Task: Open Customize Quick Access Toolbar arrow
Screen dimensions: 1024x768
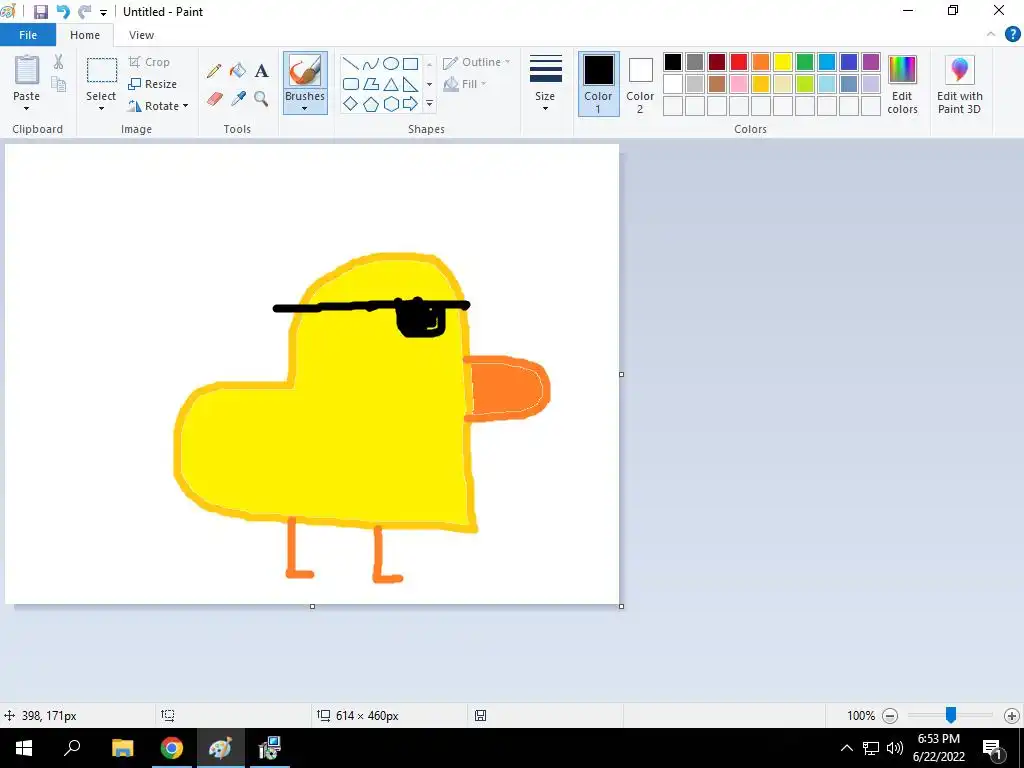Action: pyautogui.click(x=103, y=12)
